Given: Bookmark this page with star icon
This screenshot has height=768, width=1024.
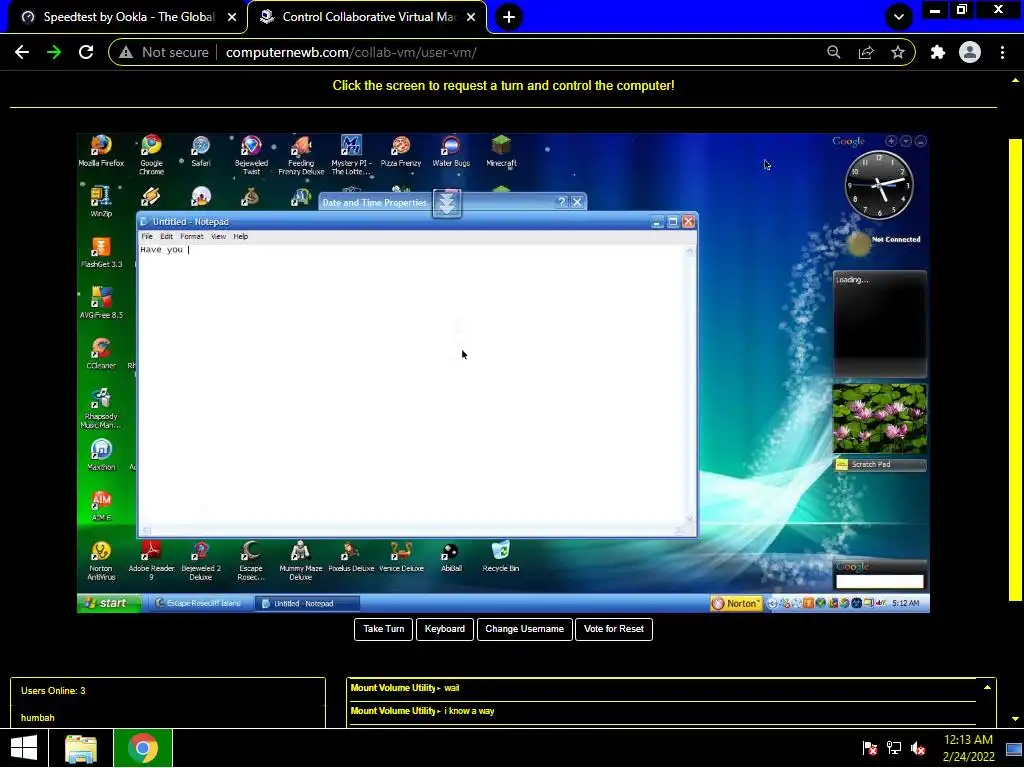Looking at the screenshot, I should (898, 52).
